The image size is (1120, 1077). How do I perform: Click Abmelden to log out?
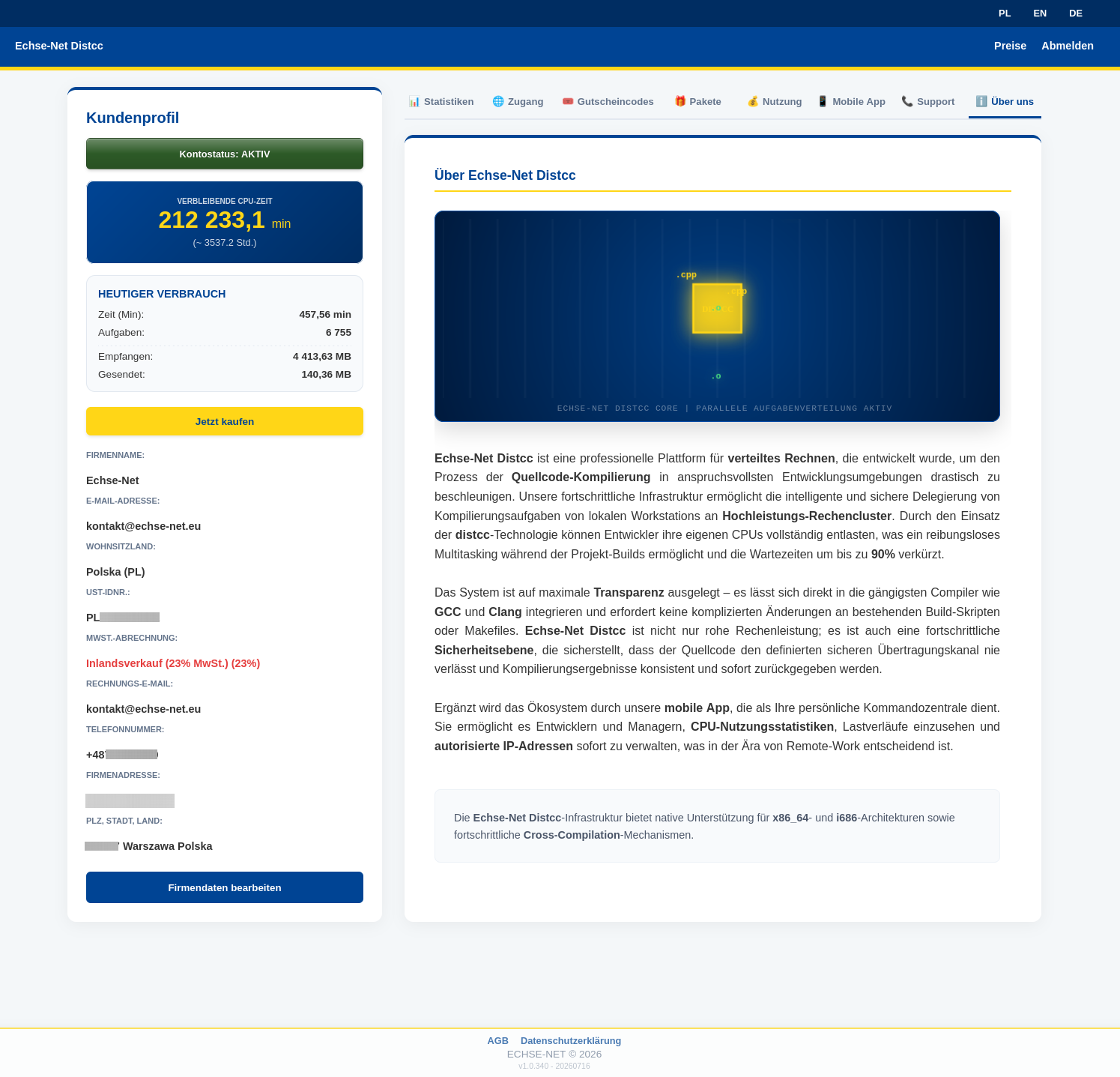1068,46
